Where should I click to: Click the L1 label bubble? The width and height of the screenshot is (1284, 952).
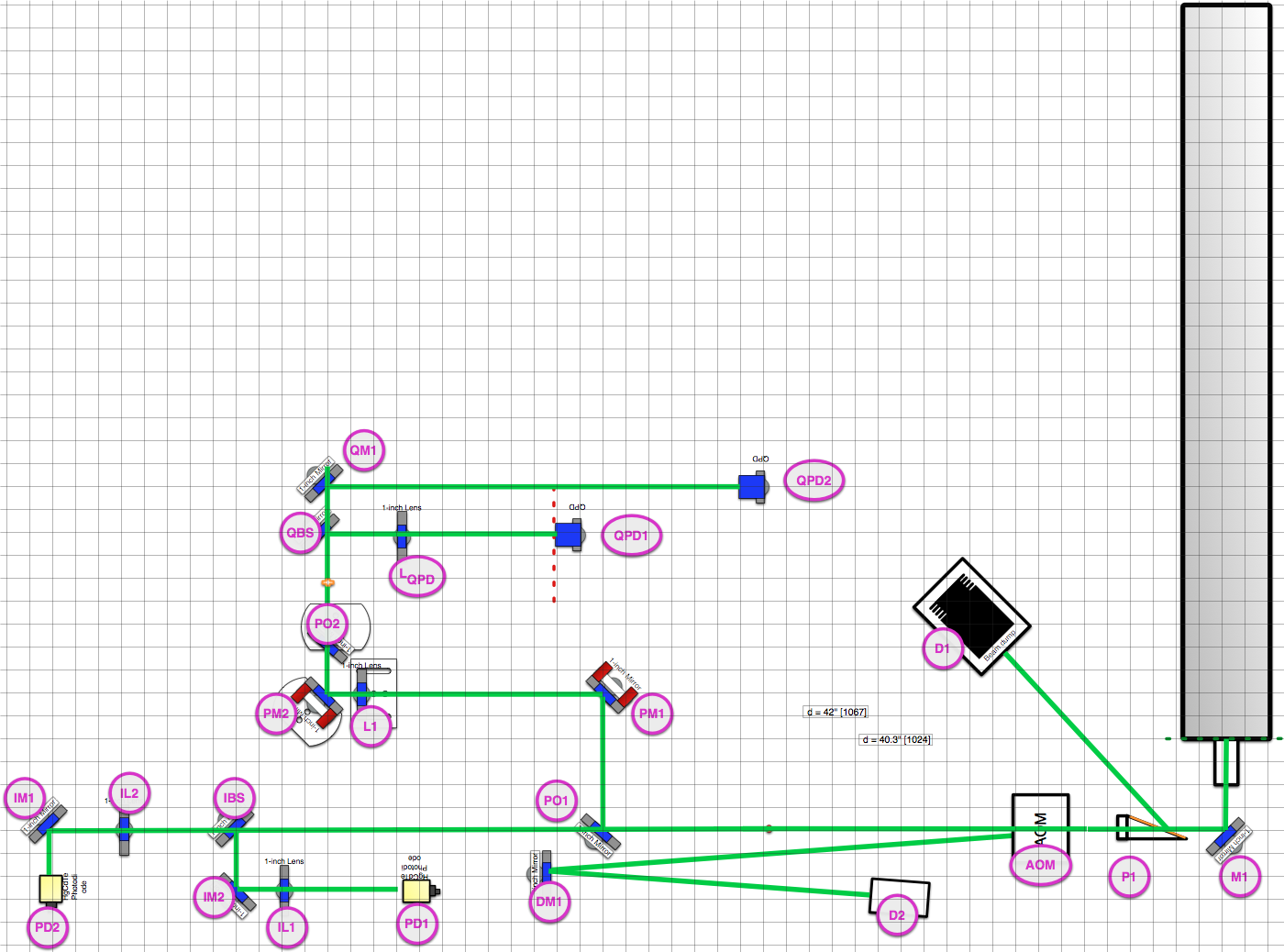click(371, 726)
